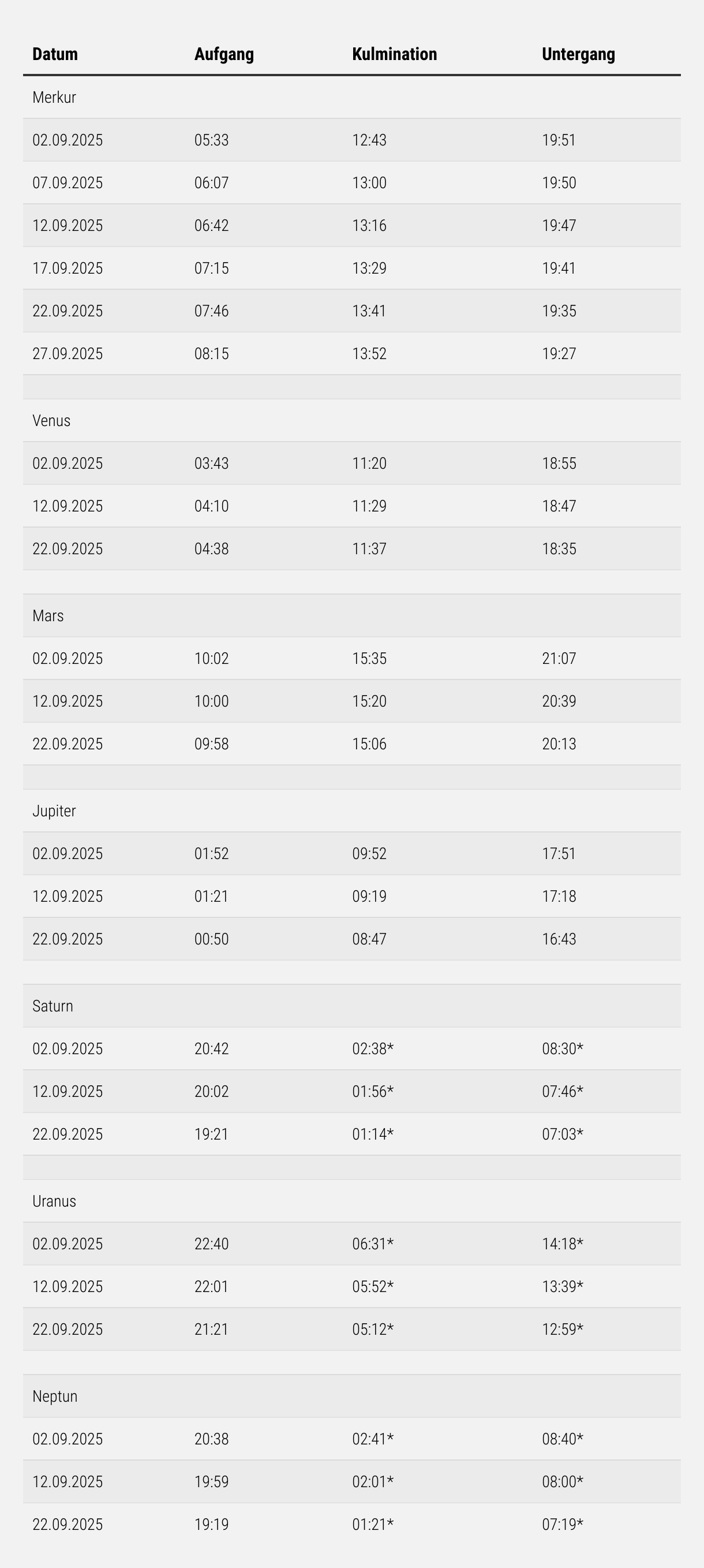Select the Venus section label

click(51, 421)
